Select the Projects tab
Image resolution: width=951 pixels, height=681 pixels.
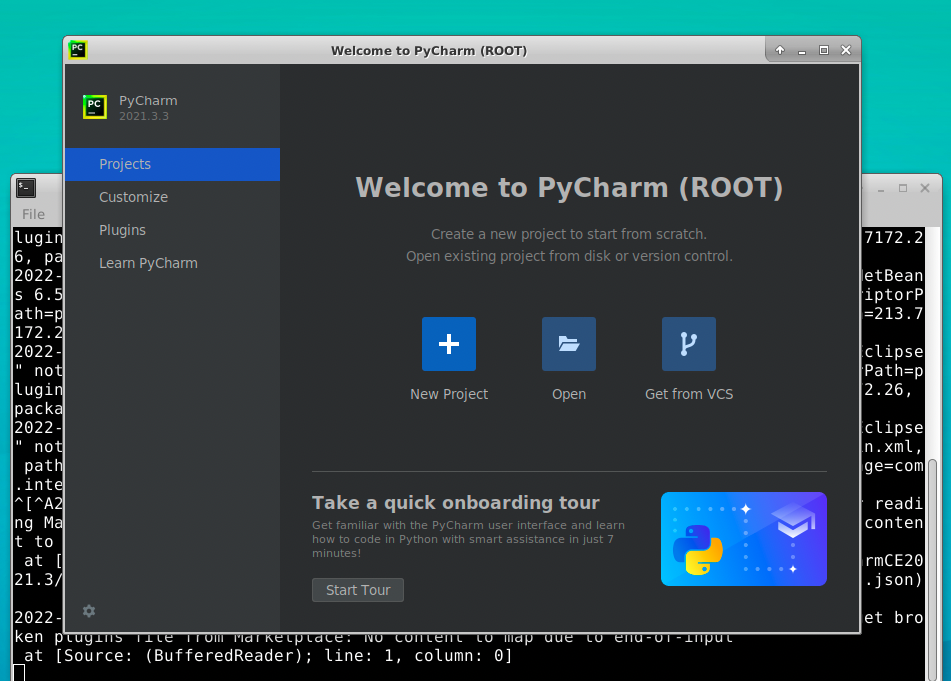172,164
